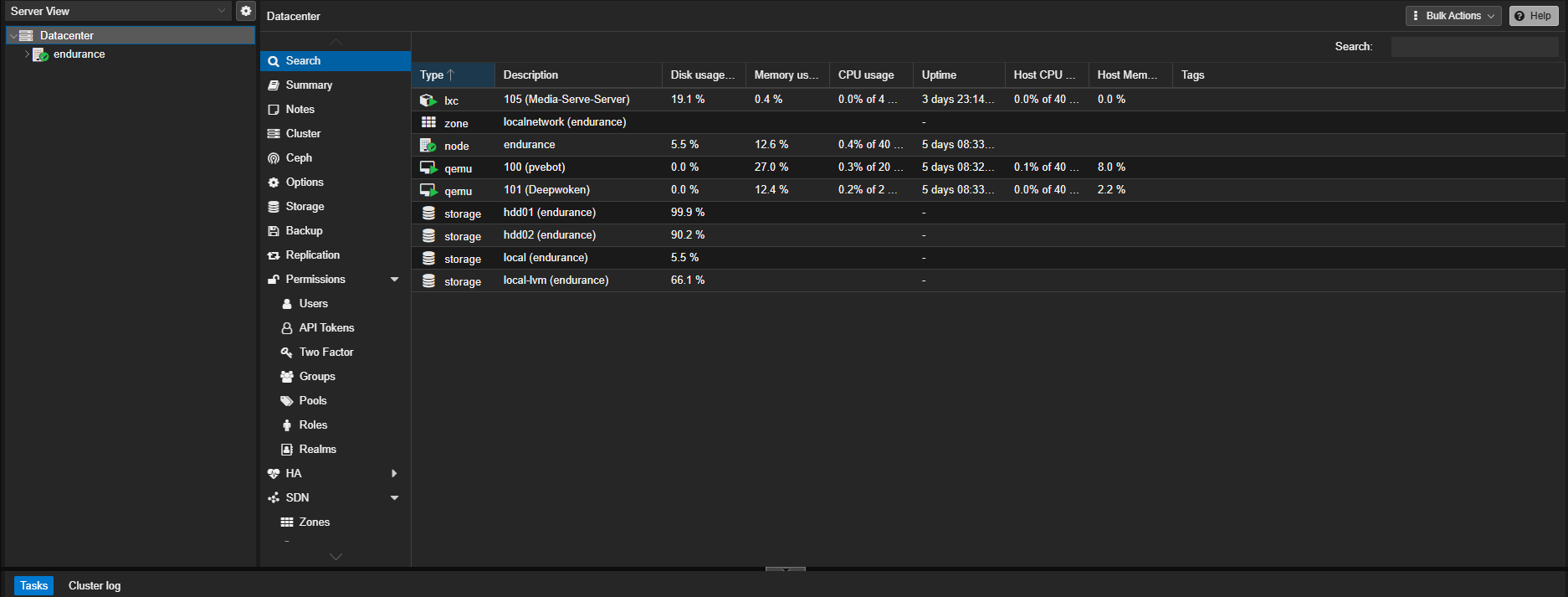Sort by the Uptime column header
Screen dimensions: 1568x597
pyautogui.click(x=959, y=75)
